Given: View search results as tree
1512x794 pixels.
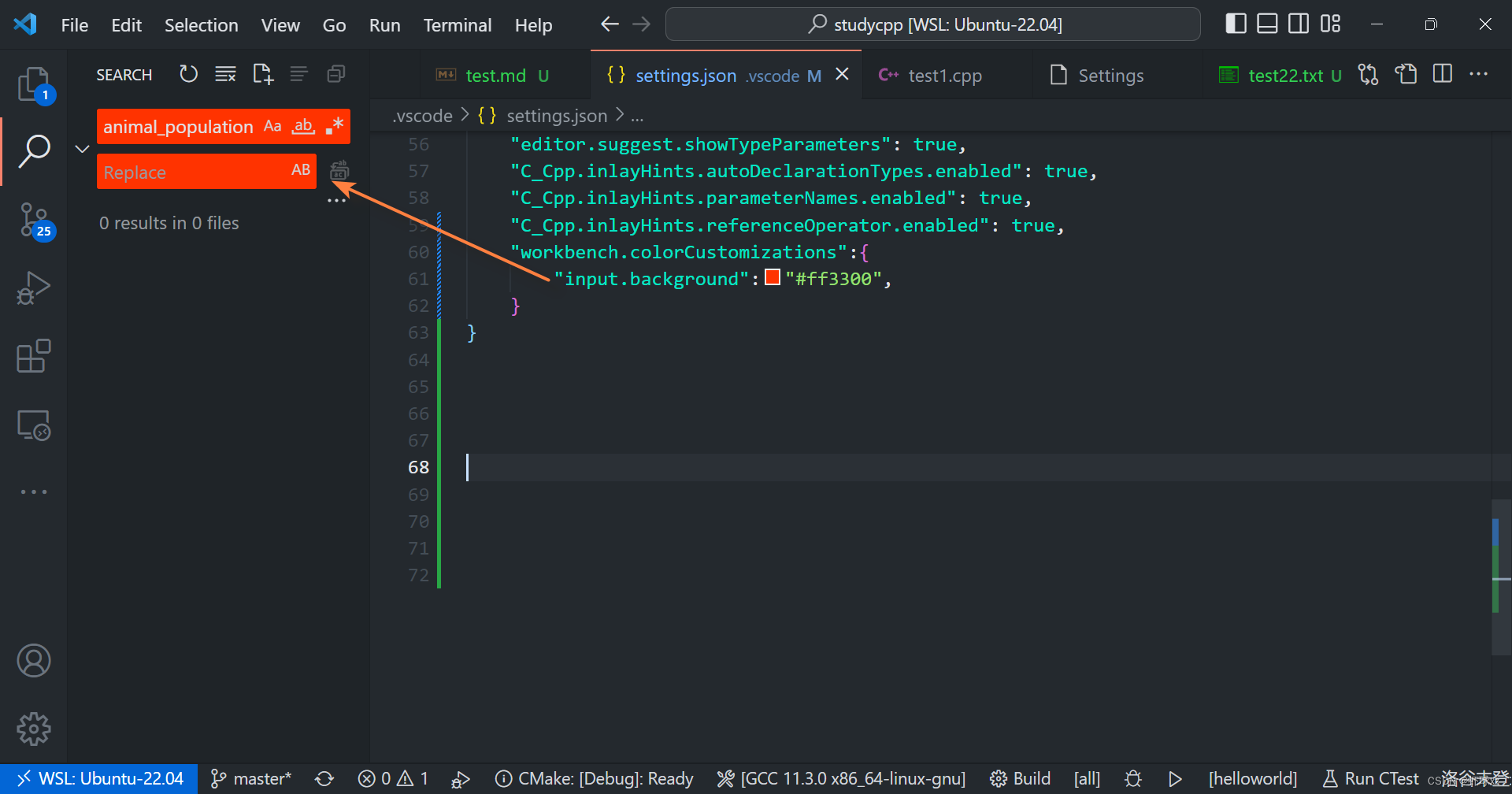Looking at the screenshot, I should [298, 74].
